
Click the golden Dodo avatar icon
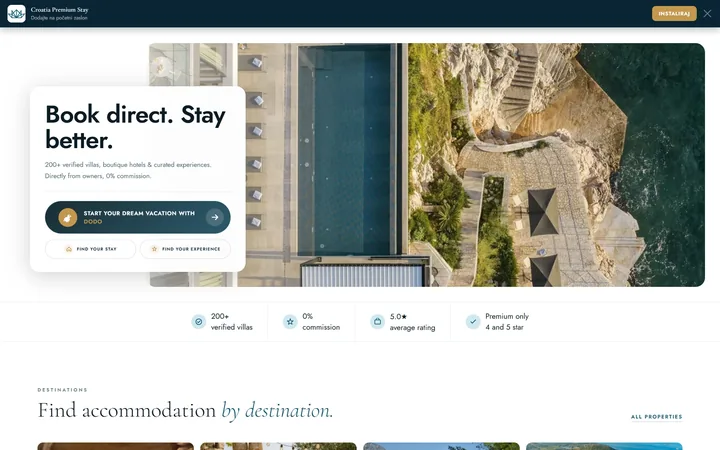point(68,217)
